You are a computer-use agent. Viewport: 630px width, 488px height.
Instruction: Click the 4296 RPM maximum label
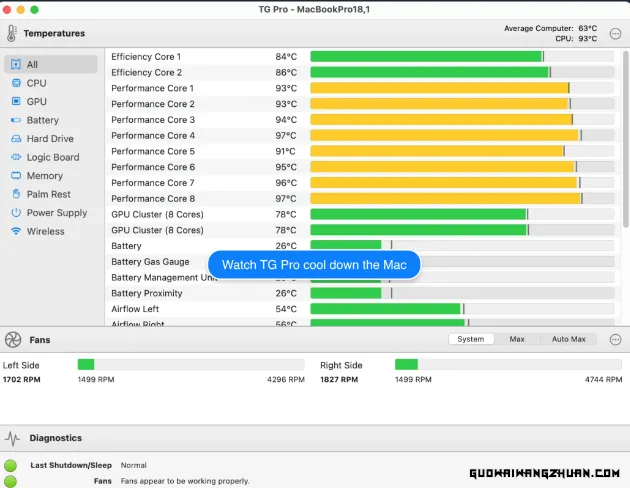point(286,380)
